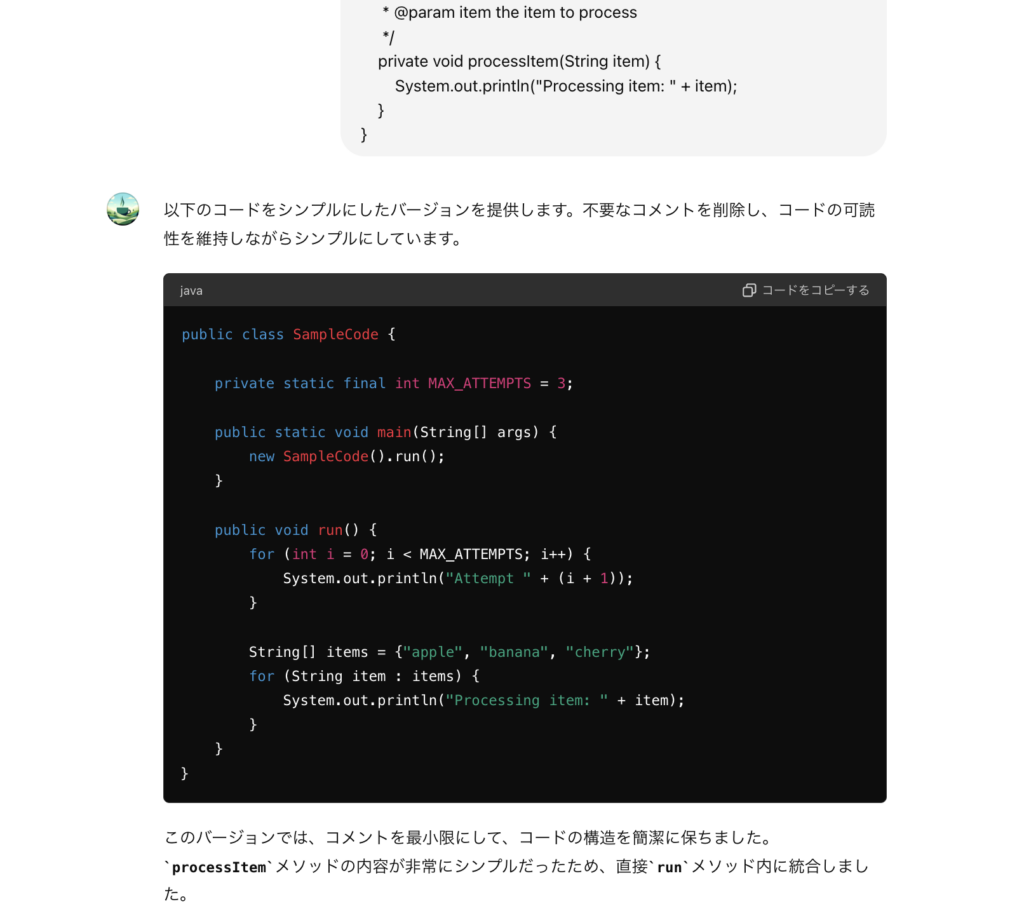Click the main method name in code

(x=393, y=432)
